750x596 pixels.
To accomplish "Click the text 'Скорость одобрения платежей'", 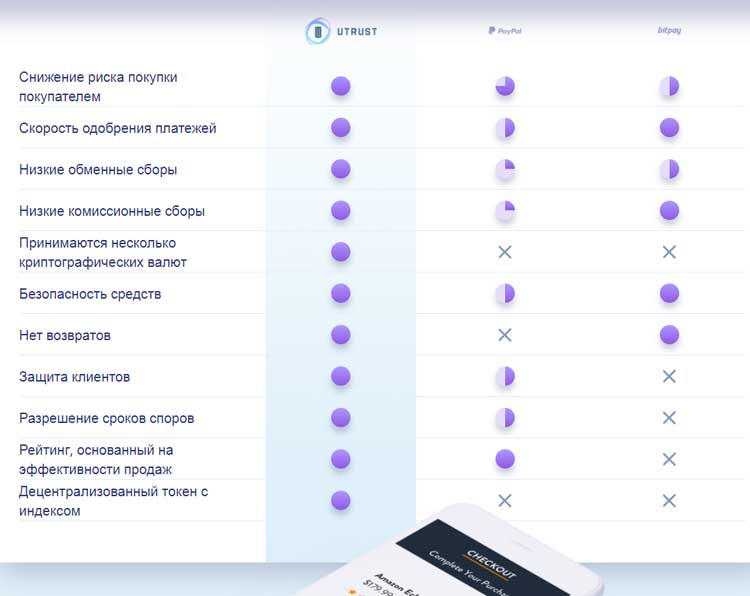I will (118, 128).
